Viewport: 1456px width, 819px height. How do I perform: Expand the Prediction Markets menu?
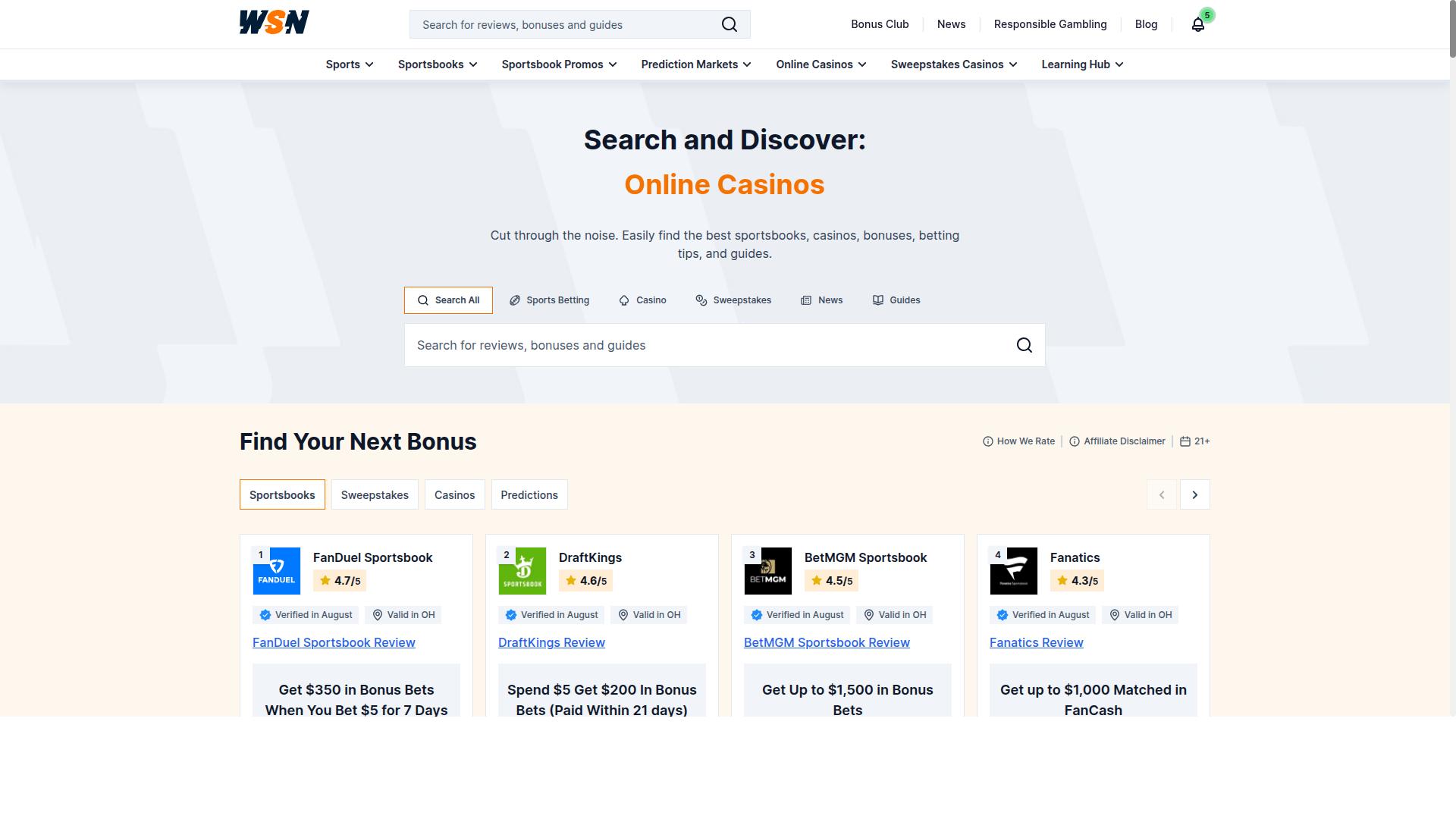click(696, 64)
